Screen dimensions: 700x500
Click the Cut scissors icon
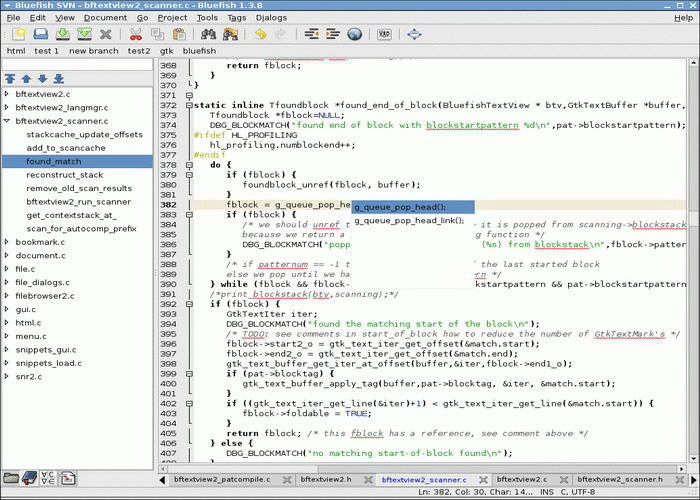tap(135, 34)
